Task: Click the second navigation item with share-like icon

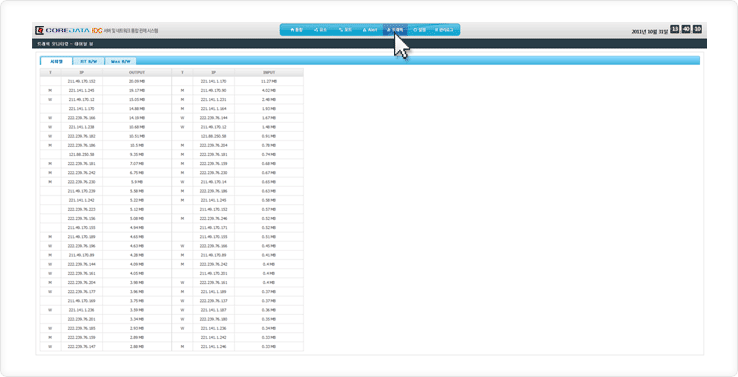Action: point(320,30)
